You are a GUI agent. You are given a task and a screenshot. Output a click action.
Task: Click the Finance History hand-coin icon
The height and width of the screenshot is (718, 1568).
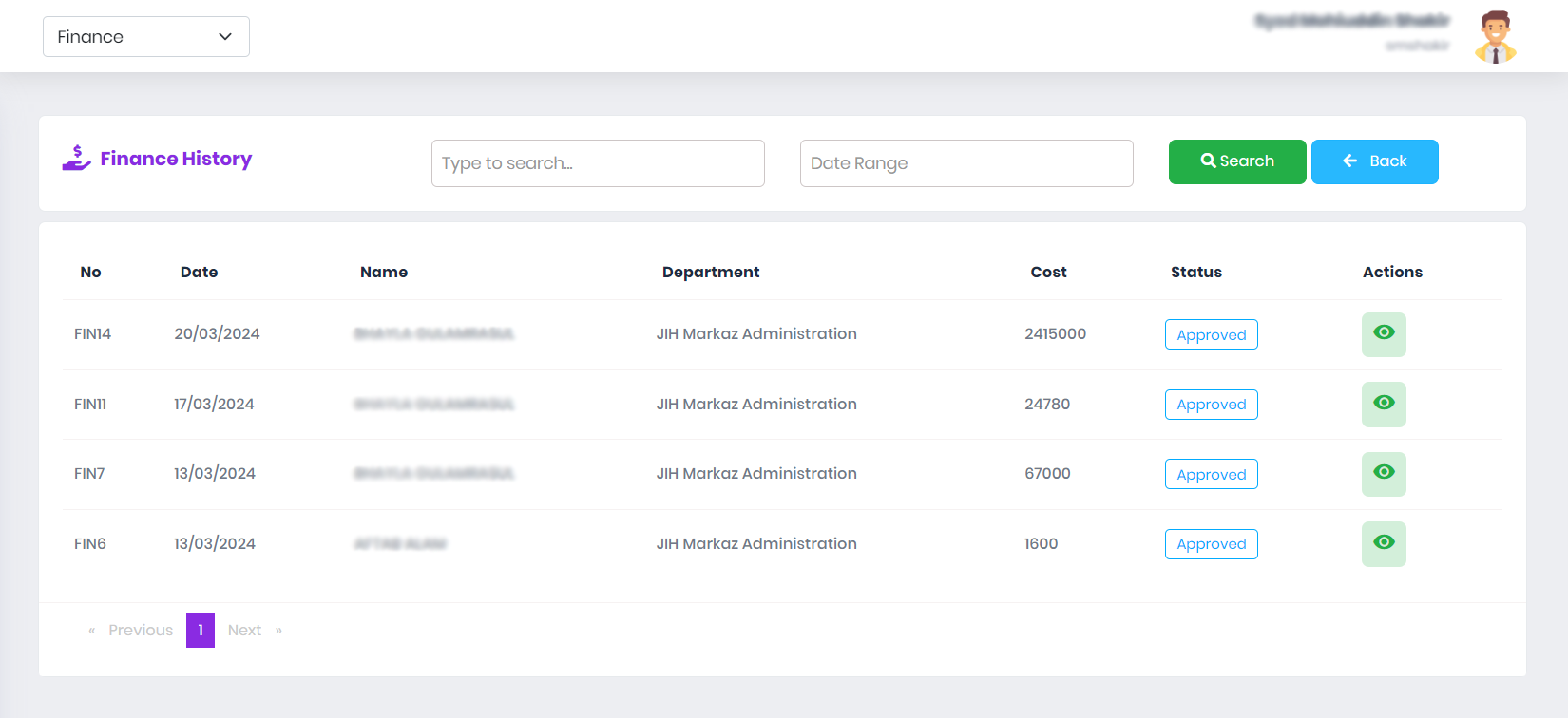click(x=77, y=159)
